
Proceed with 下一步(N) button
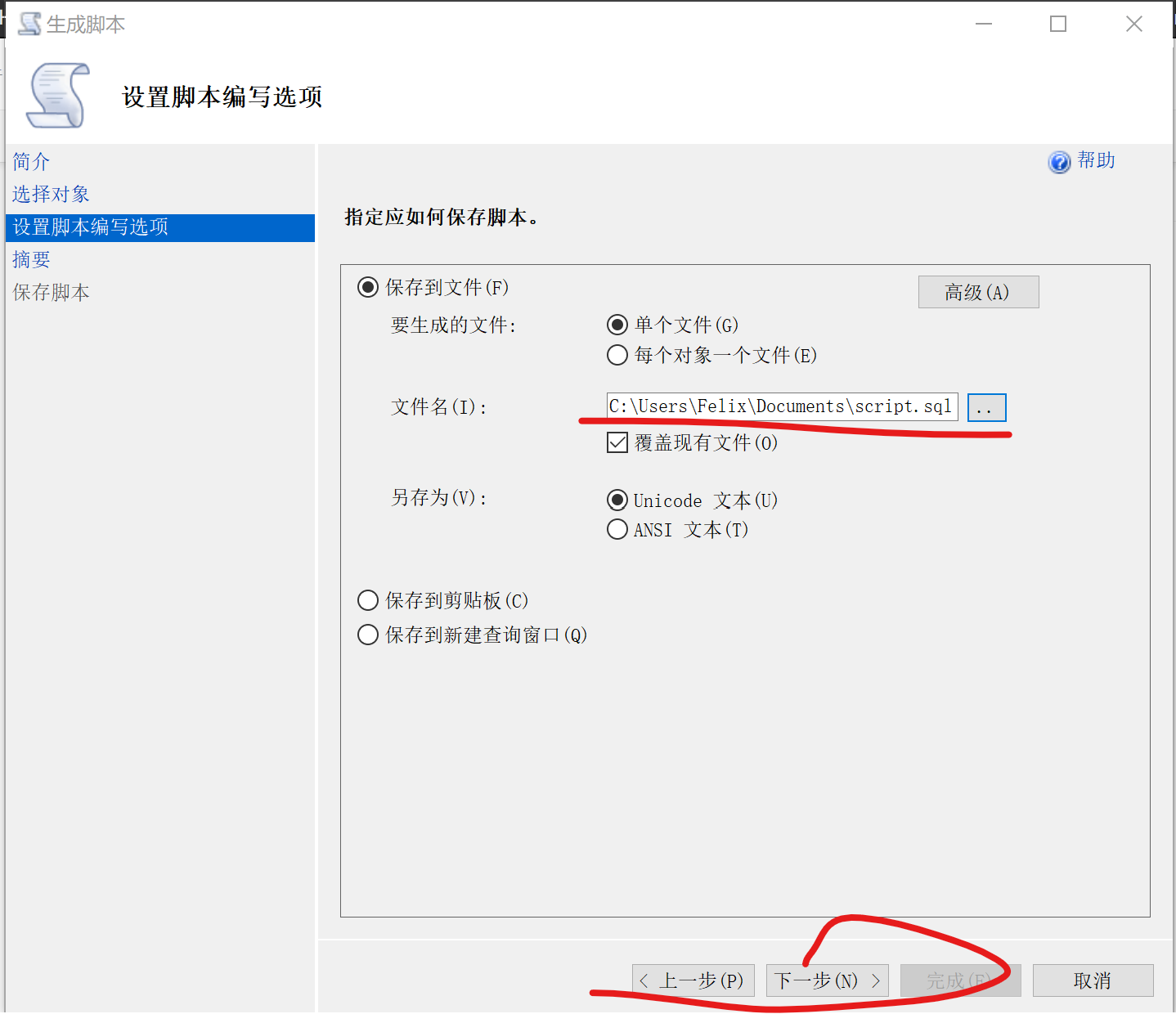(828, 980)
